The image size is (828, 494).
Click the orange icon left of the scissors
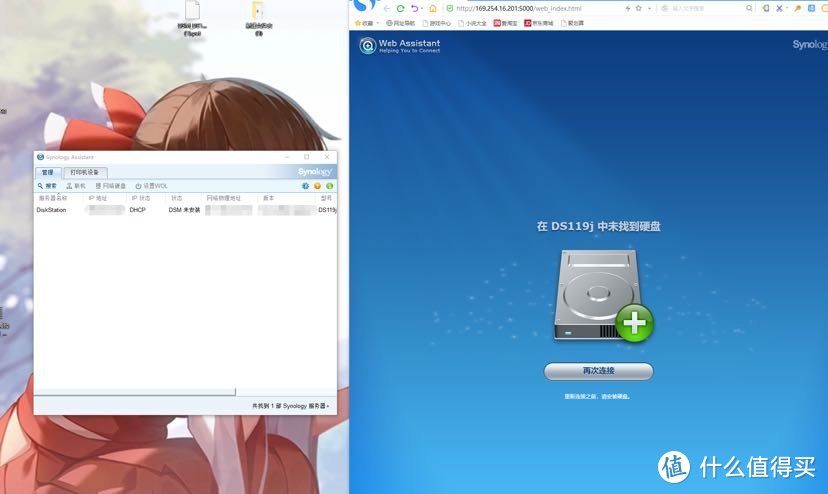(766, 8)
